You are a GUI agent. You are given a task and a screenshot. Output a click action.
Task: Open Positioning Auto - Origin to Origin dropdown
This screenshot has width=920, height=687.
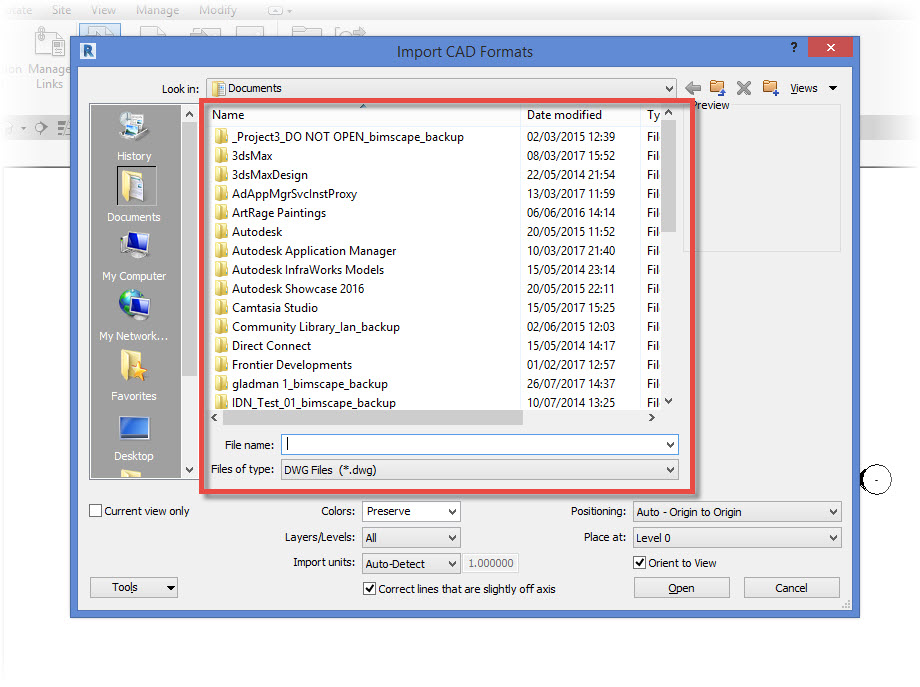(x=738, y=512)
